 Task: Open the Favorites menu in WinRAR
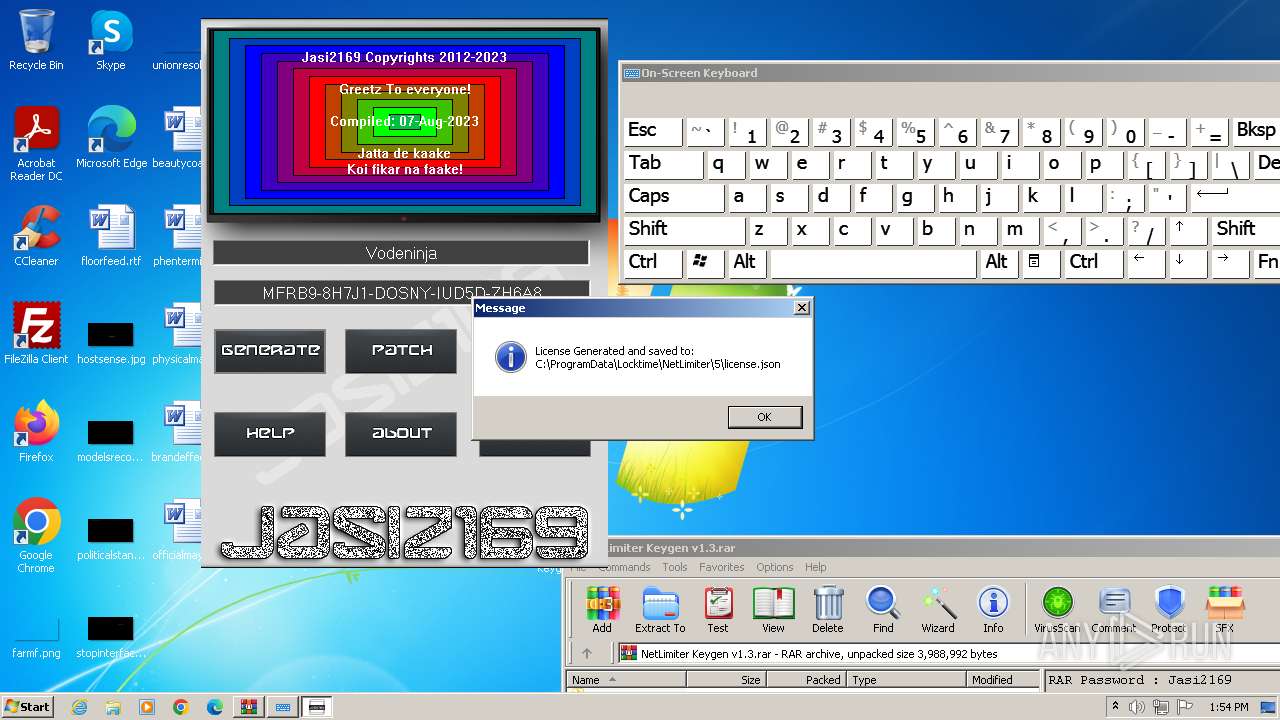722,567
